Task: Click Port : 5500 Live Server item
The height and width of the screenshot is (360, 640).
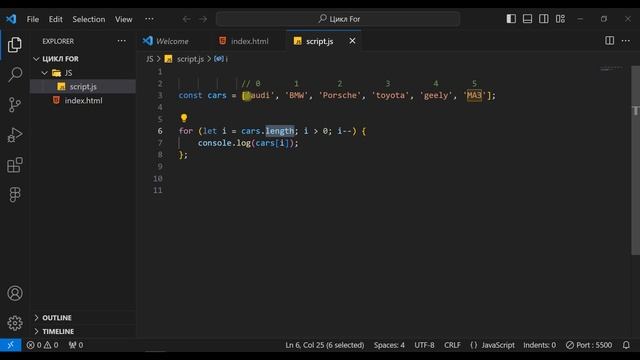Action: pyautogui.click(x=589, y=345)
